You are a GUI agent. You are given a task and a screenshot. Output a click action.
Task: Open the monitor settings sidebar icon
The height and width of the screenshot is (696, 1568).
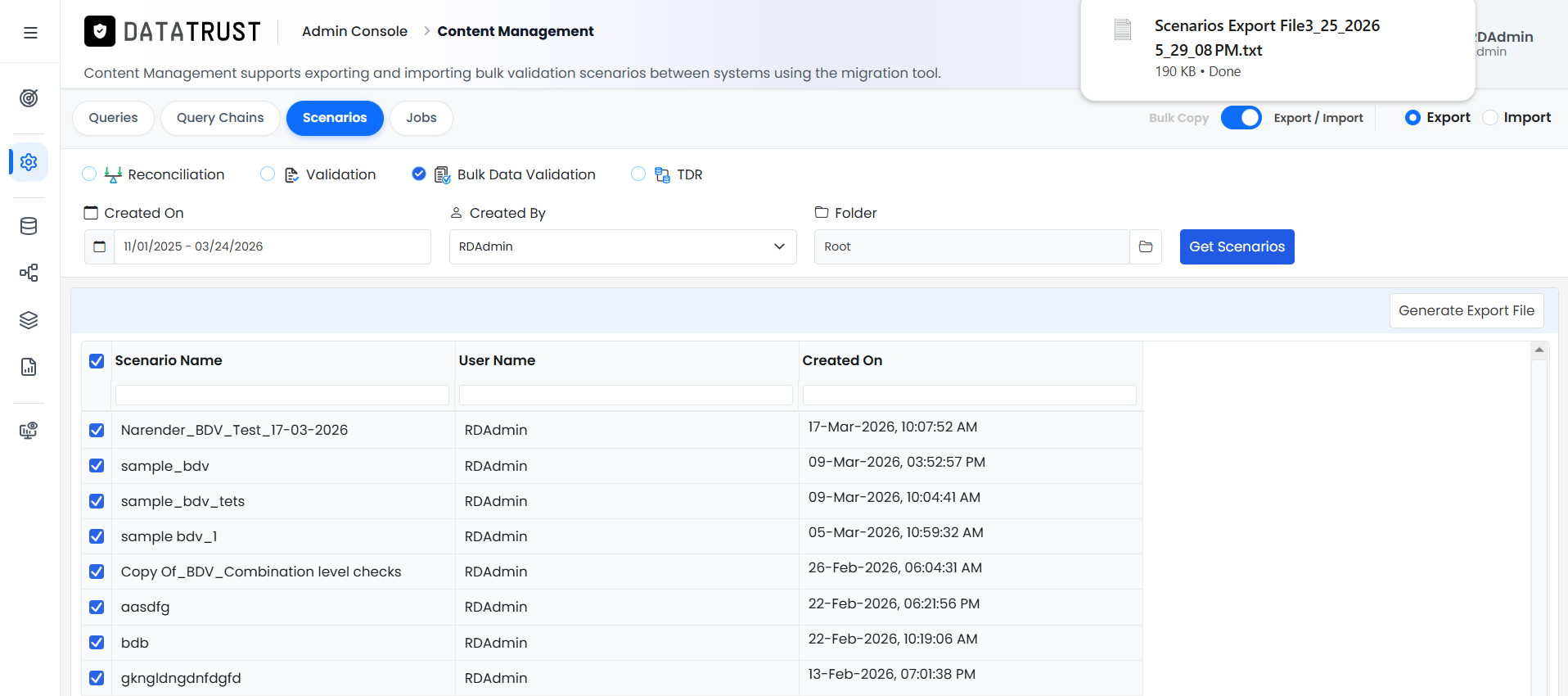(x=29, y=431)
